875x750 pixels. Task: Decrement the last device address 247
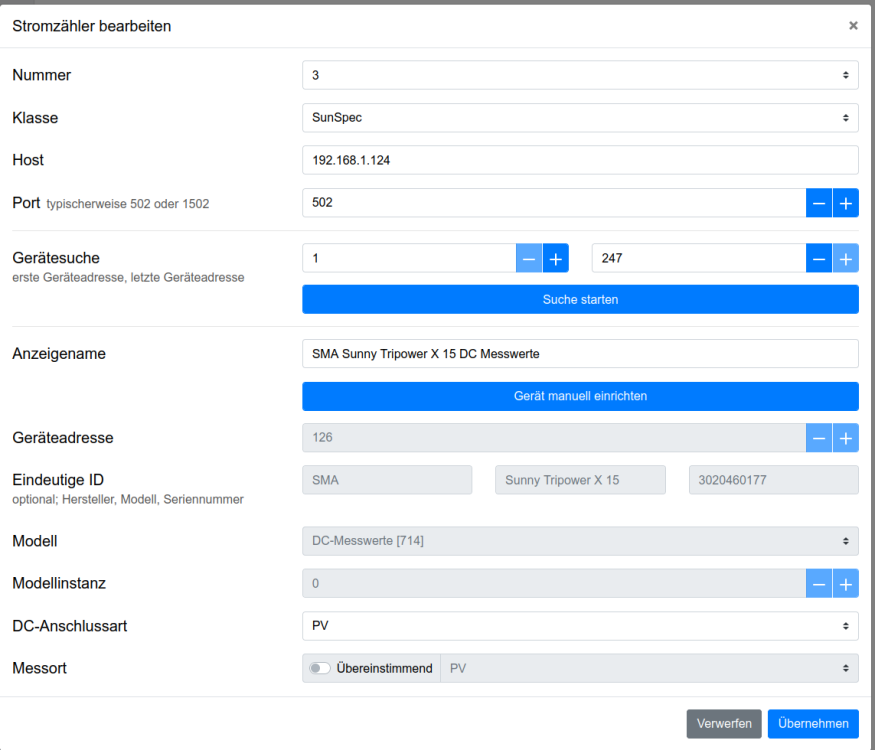click(819, 258)
